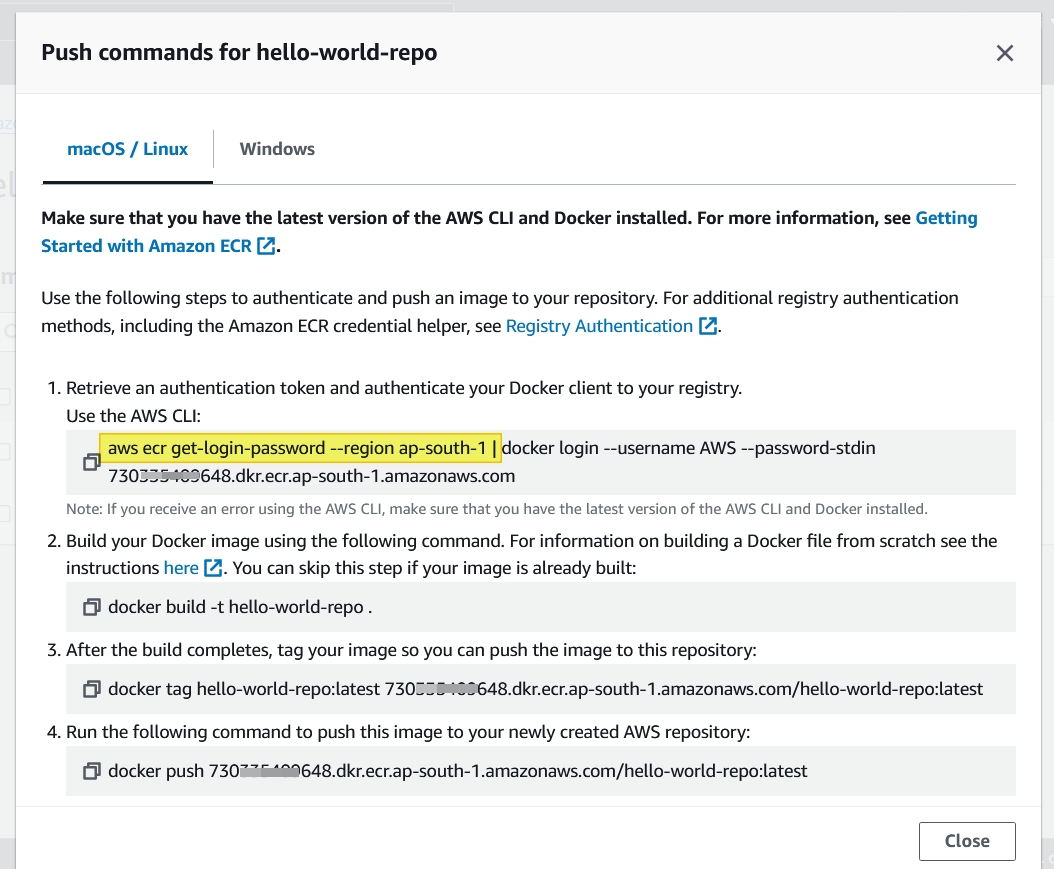Select the docker tag hello-world-repo:latest command text
Image resolution: width=1054 pixels, height=869 pixels.
(545, 689)
